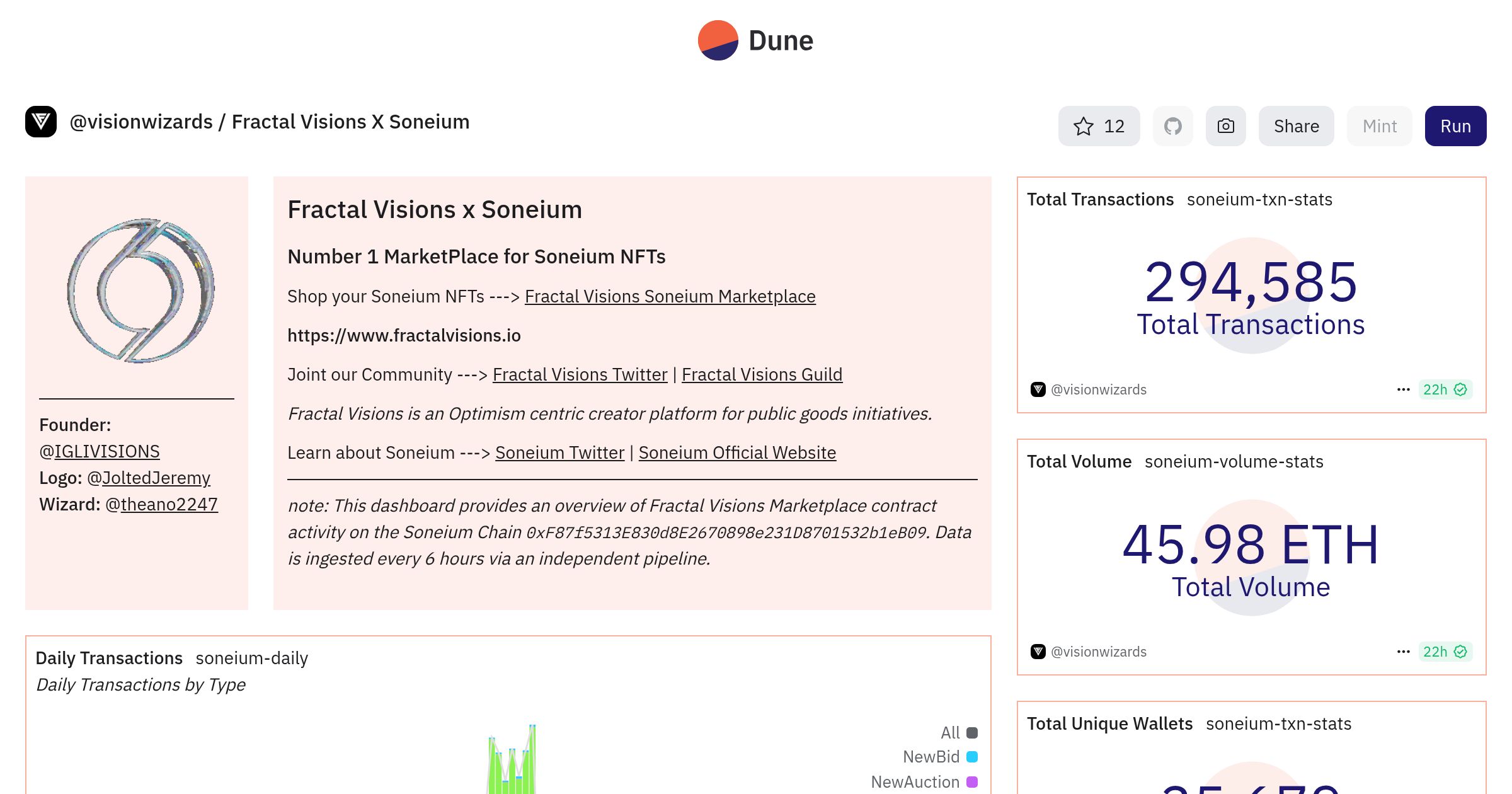Open the GitHub icon button
Screen dimensions: 1512x794
1172,126
